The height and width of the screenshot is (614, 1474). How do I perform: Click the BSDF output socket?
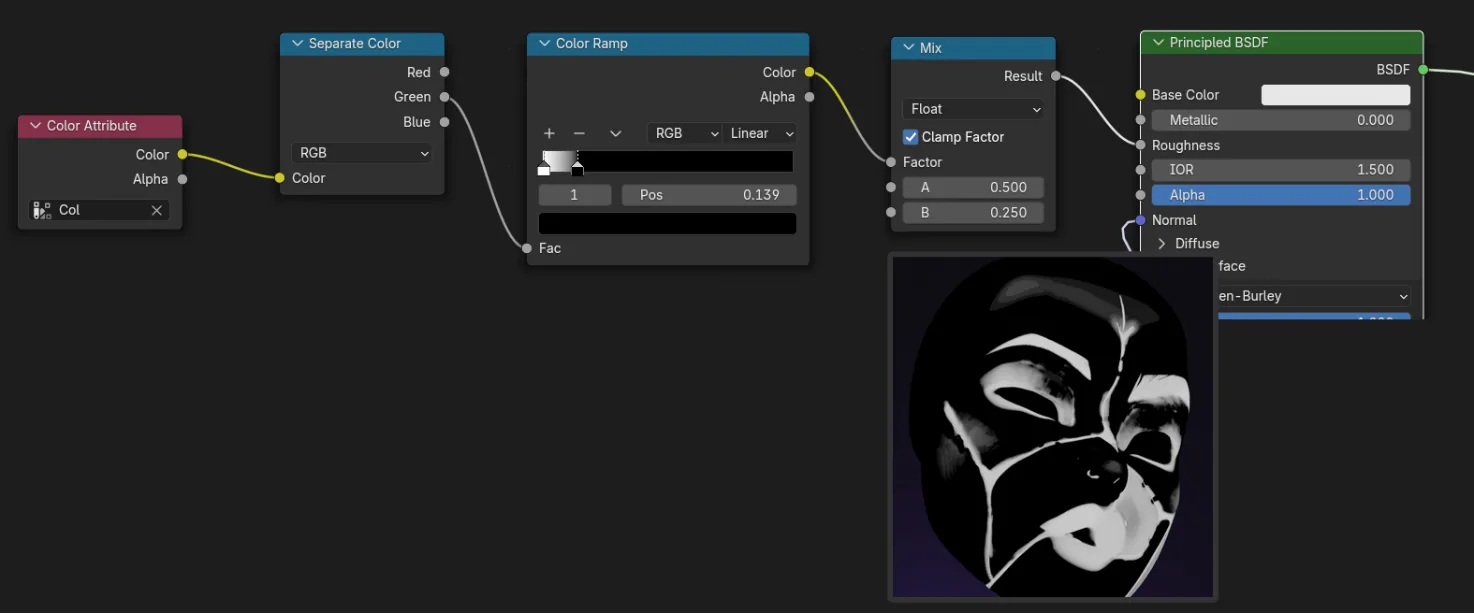point(1423,69)
